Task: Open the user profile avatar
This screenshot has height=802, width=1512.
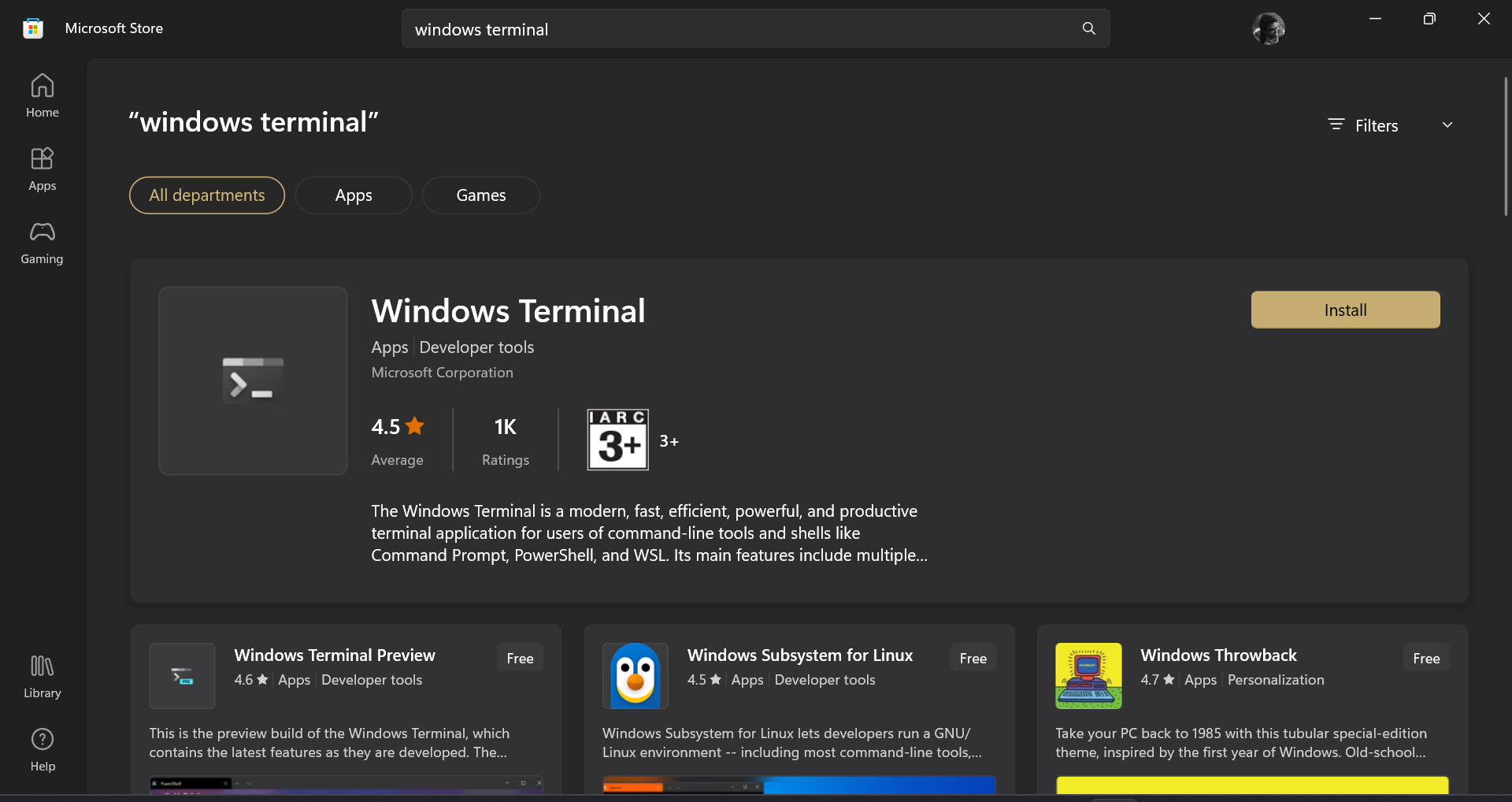Action: click(1268, 28)
